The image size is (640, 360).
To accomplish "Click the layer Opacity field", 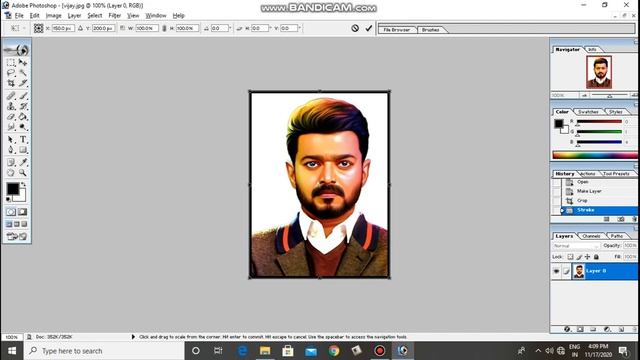I will pos(630,246).
